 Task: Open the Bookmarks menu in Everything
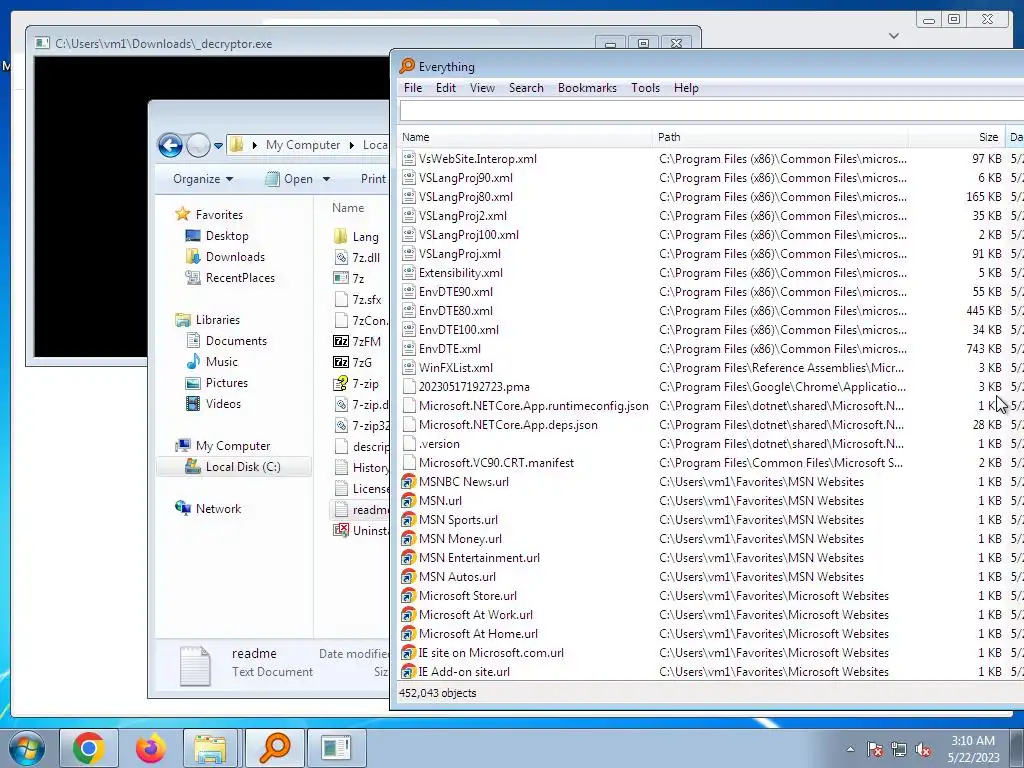[x=587, y=88]
